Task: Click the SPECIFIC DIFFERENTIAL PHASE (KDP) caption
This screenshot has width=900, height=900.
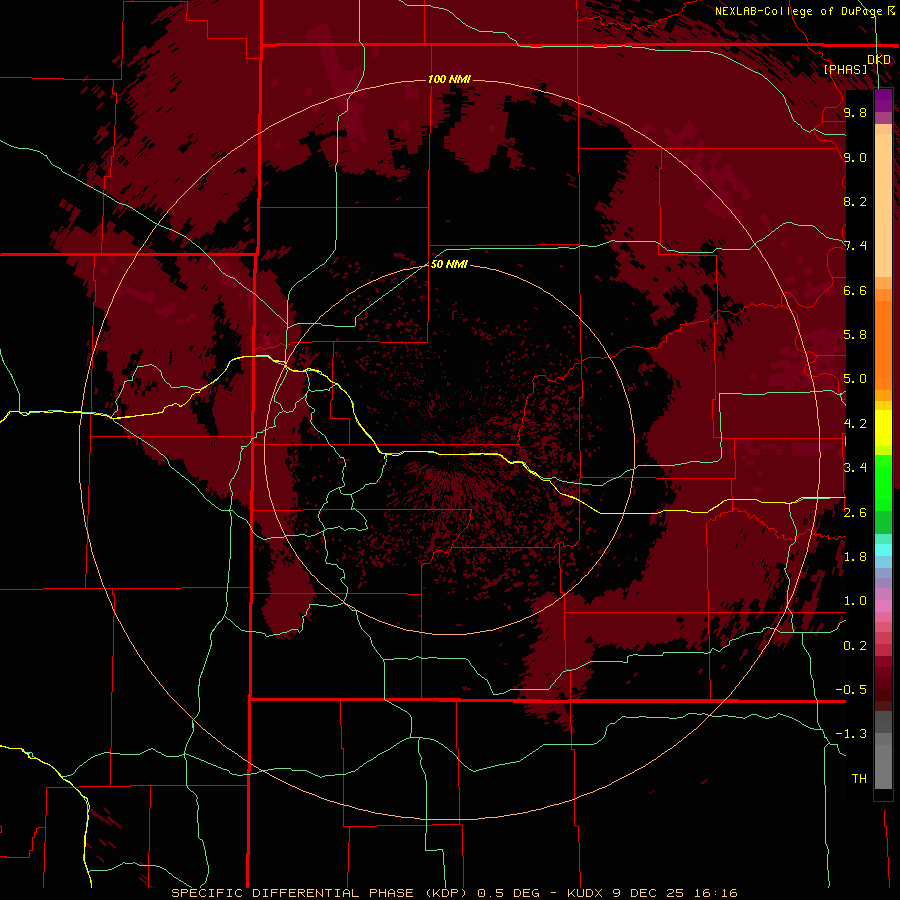Action: tap(321, 893)
